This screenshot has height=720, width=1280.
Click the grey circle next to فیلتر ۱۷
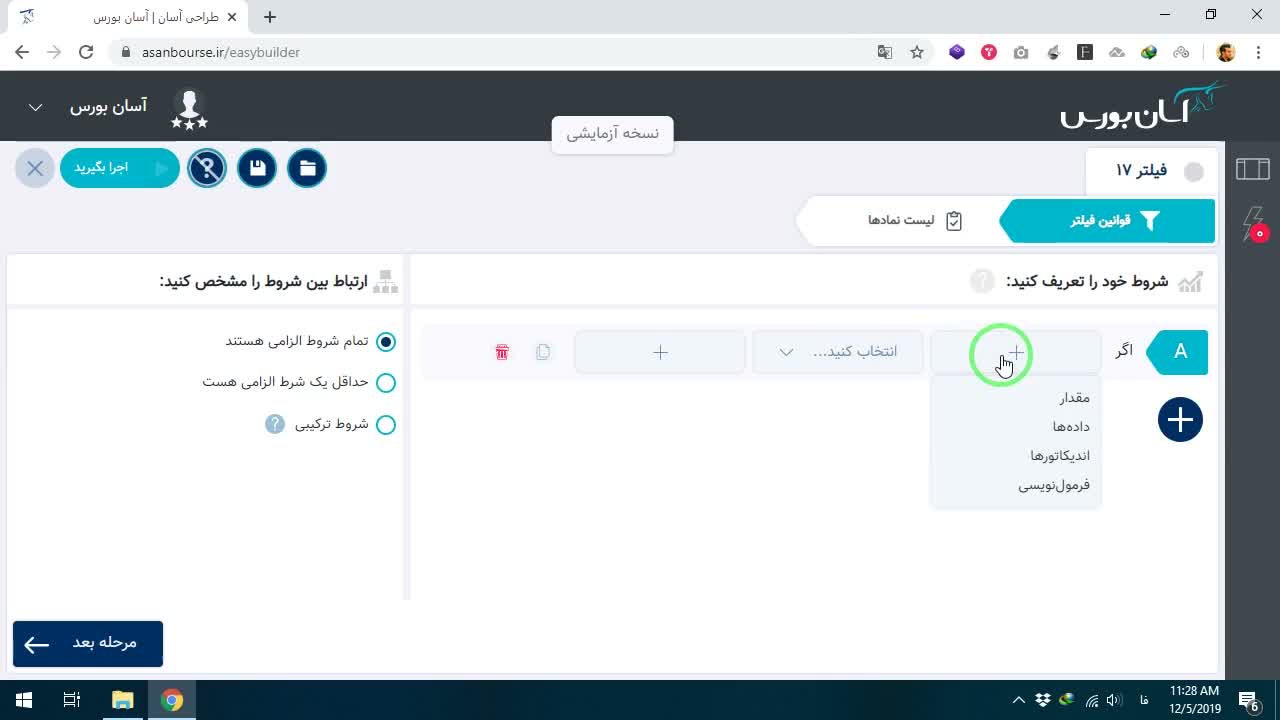tap(1194, 172)
